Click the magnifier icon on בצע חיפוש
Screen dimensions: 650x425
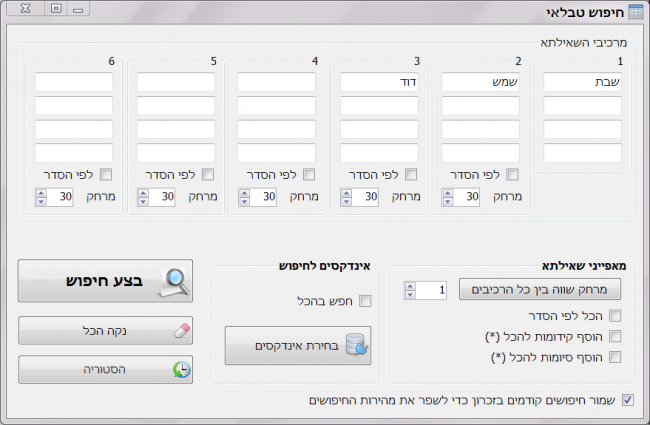click(175, 282)
